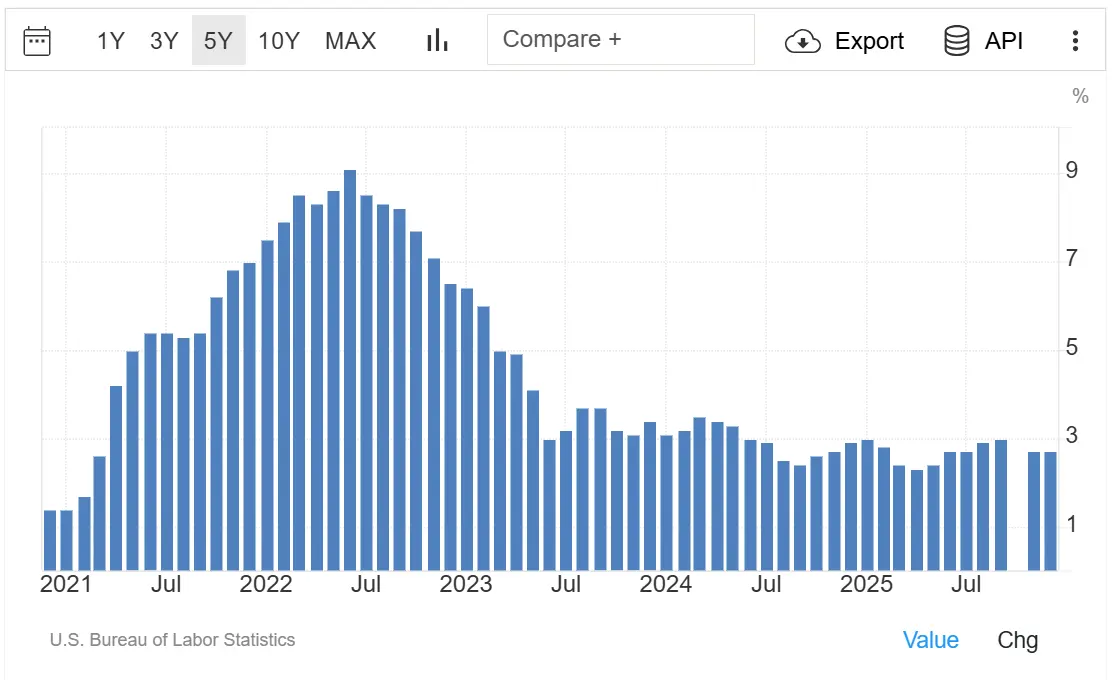Click the database icon next to API

(x=955, y=41)
